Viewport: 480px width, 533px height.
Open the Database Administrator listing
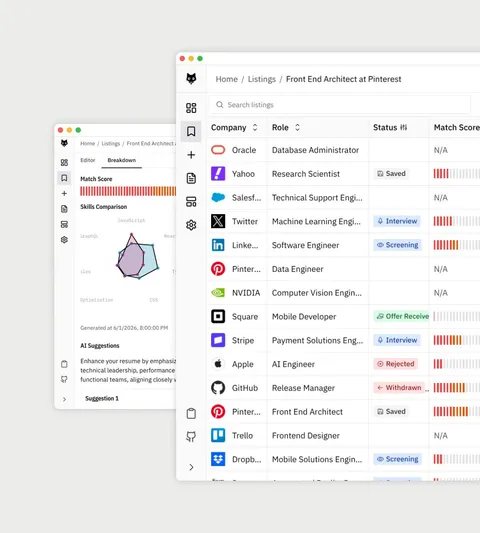pos(315,150)
